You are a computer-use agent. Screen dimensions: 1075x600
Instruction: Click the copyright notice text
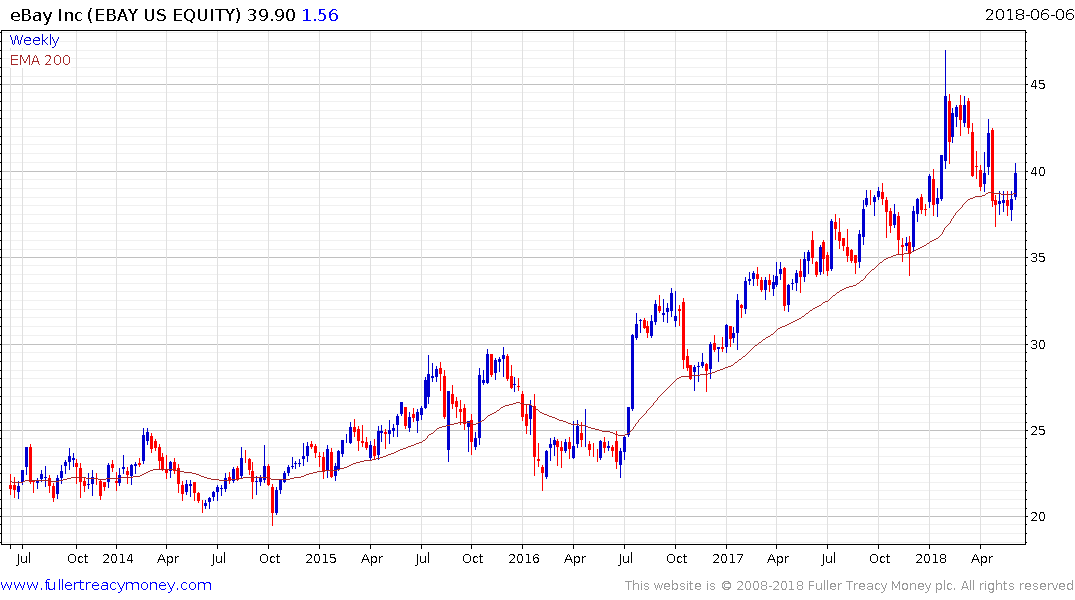849,586
